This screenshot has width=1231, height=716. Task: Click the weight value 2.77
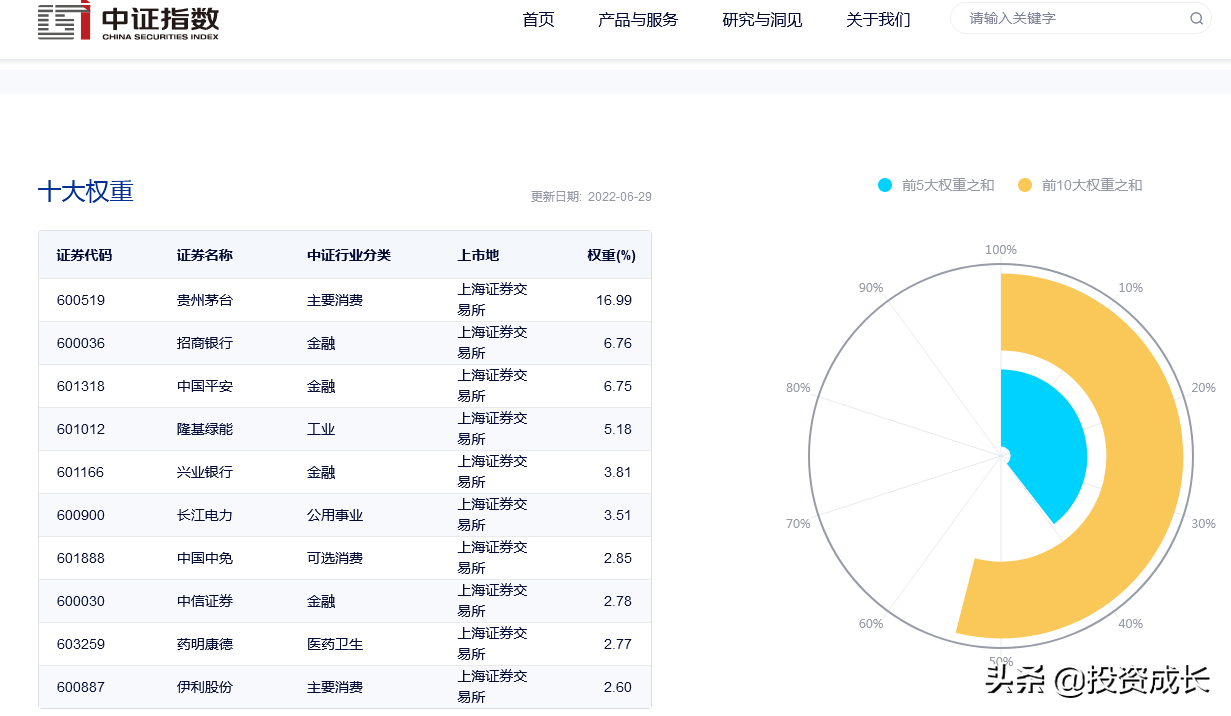click(618, 644)
